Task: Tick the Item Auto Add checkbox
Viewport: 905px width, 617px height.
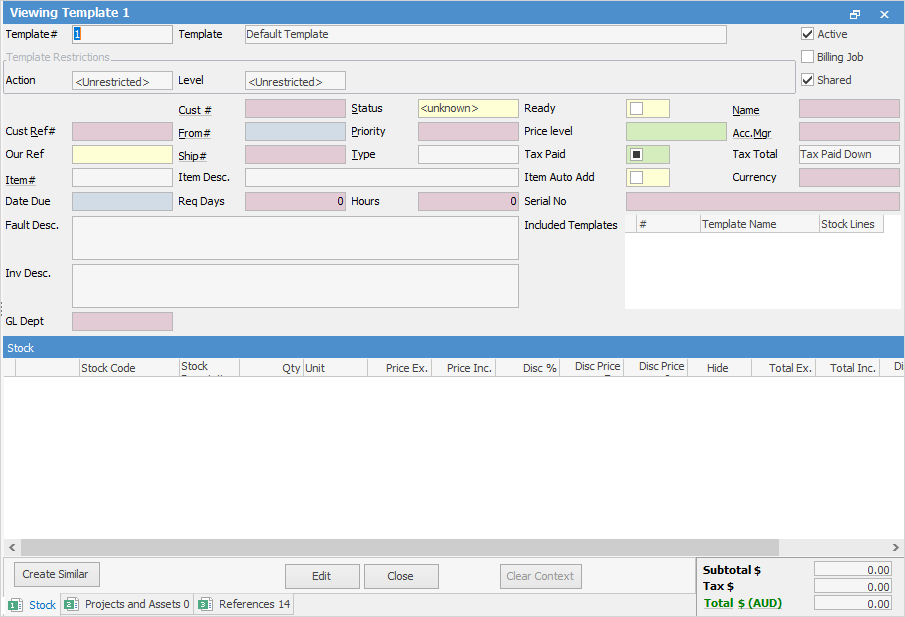Action: pyautogui.click(x=636, y=178)
